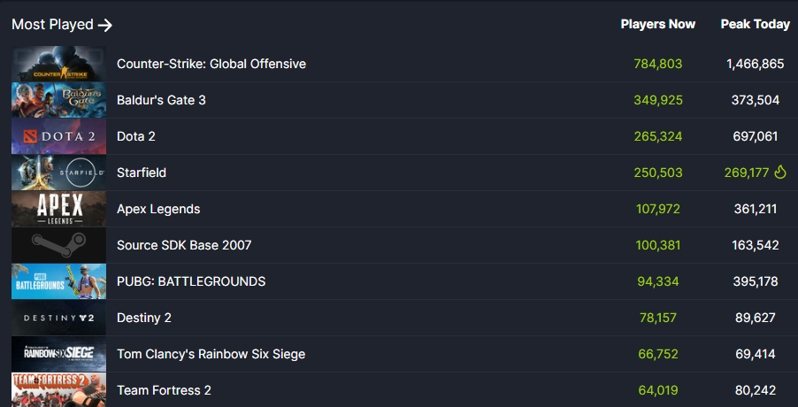Open the Most Played arrow link
The width and height of the screenshot is (798, 407).
(x=105, y=25)
